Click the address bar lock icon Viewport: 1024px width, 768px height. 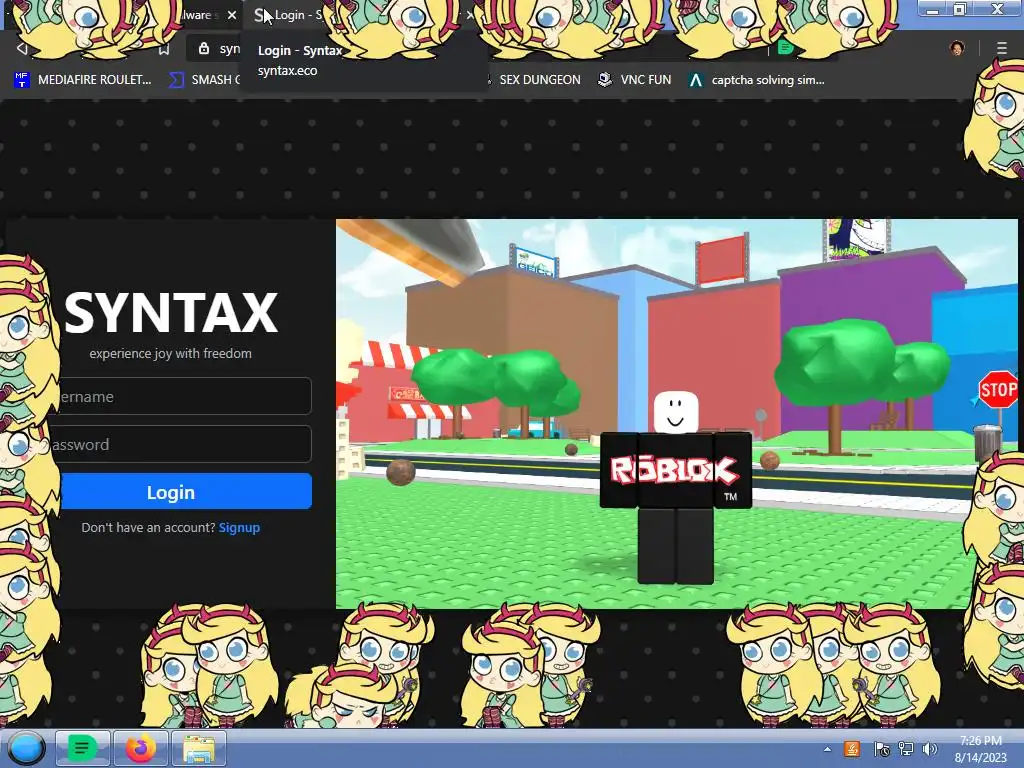pos(204,48)
